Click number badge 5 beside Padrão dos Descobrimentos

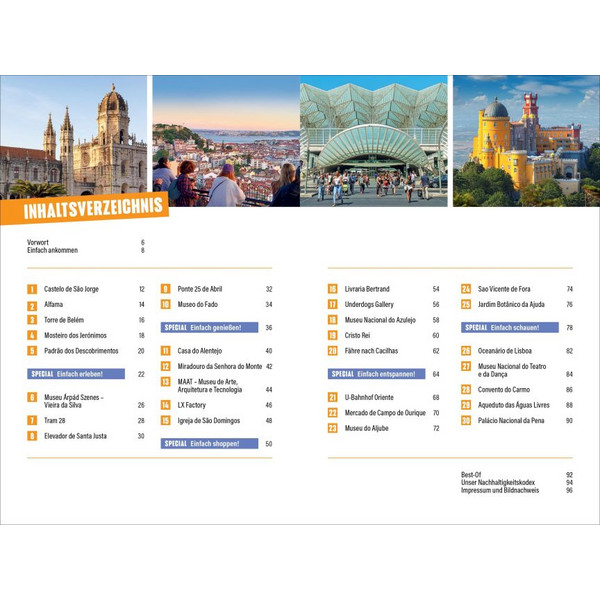point(32,351)
